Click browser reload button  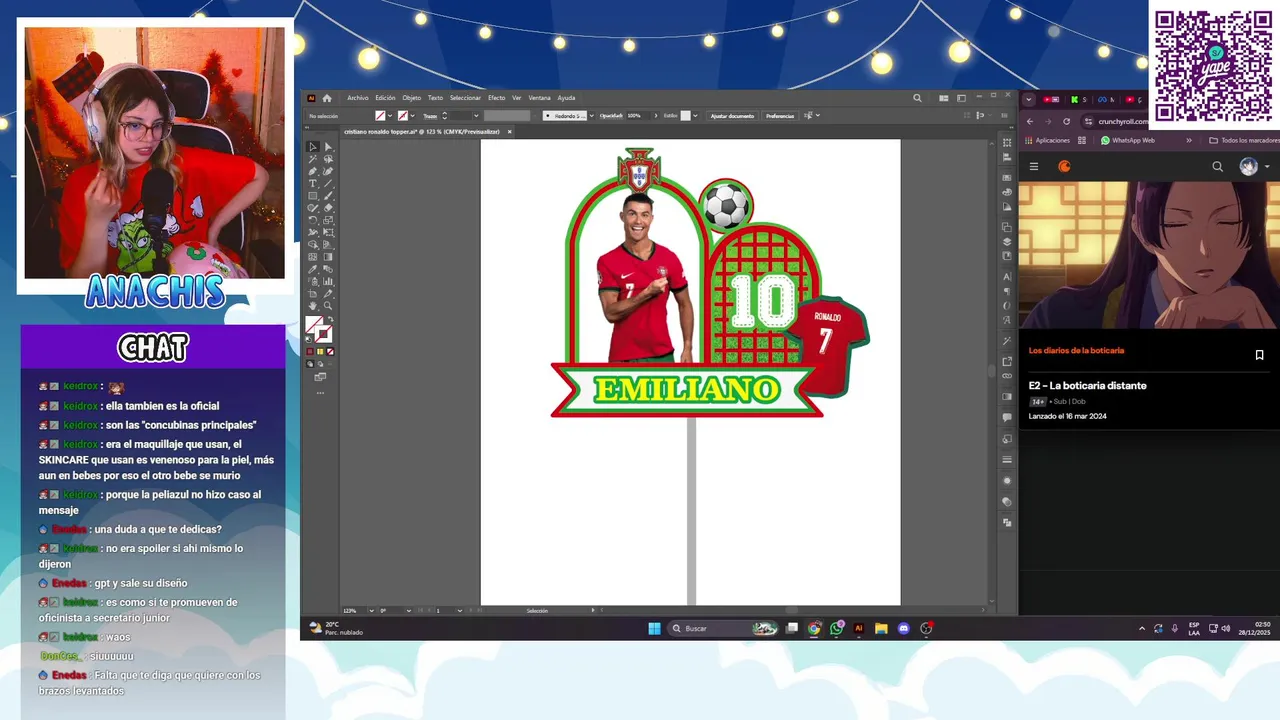click(1066, 121)
